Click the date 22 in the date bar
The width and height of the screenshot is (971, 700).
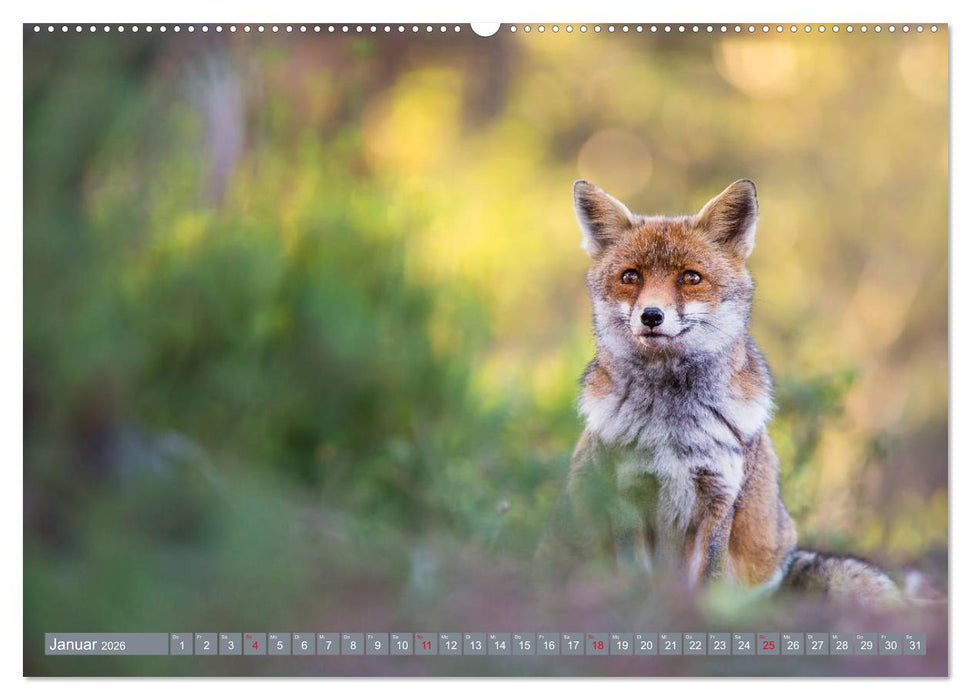pyautogui.click(x=693, y=645)
